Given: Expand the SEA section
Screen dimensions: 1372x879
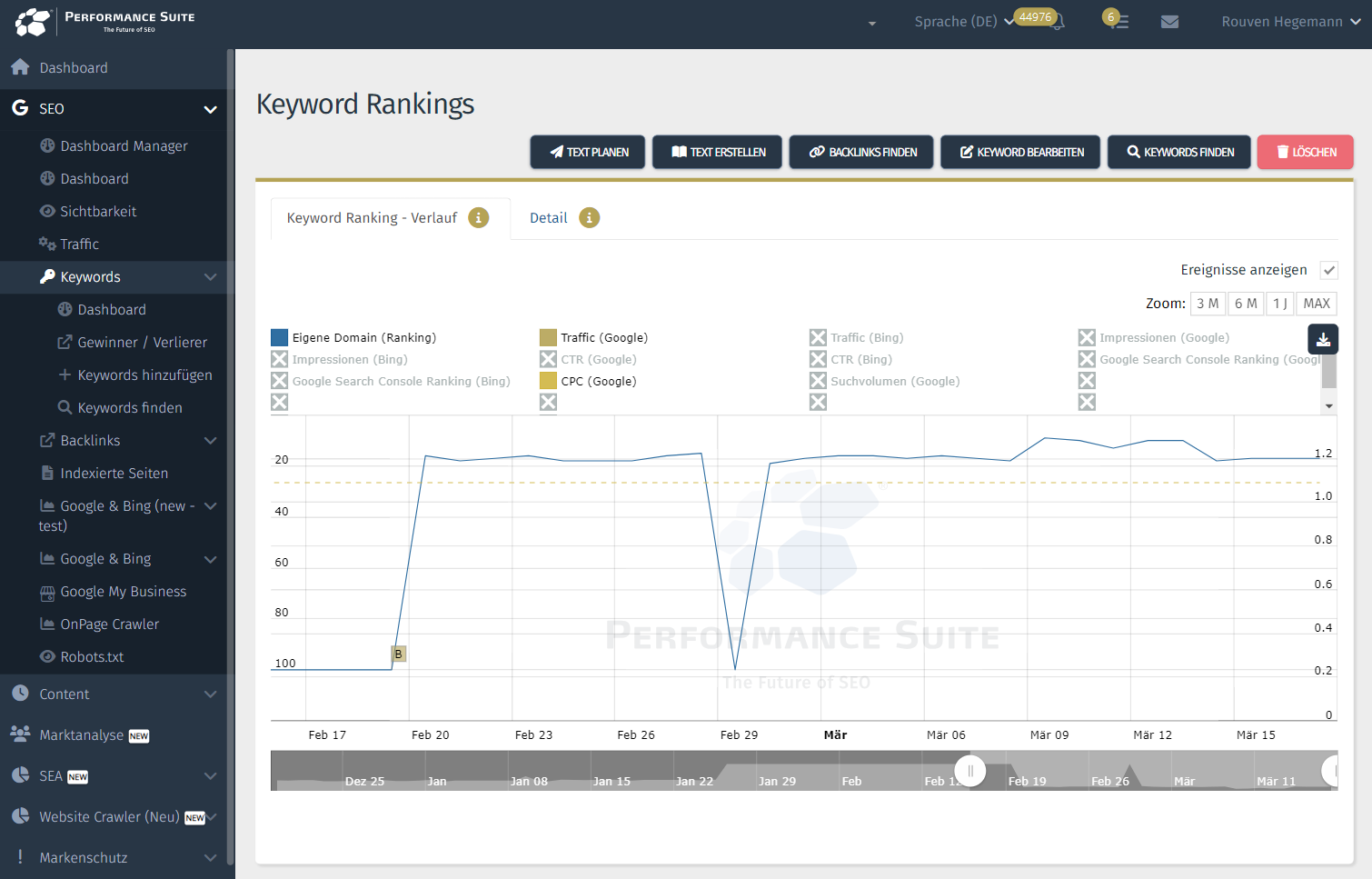Looking at the screenshot, I should (210, 775).
